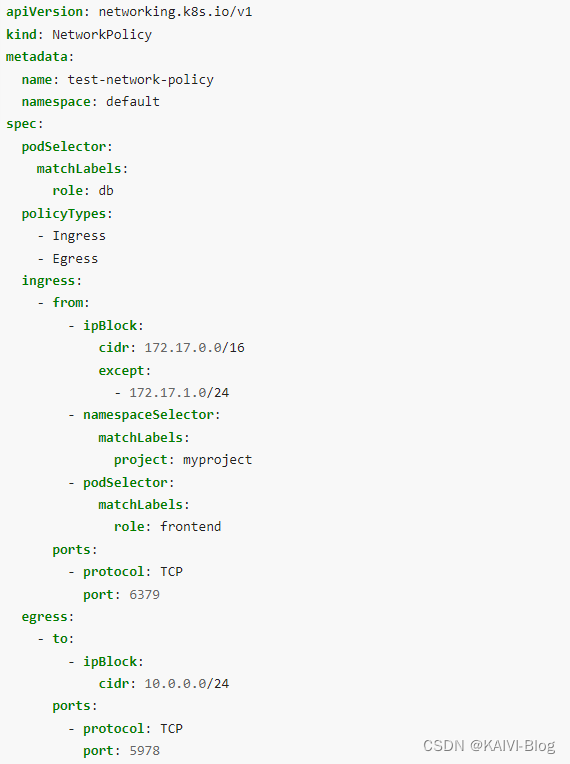This screenshot has width=570, height=764.
Task: Click the 172.17.0.0/16 cidr value
Action: 194,347
